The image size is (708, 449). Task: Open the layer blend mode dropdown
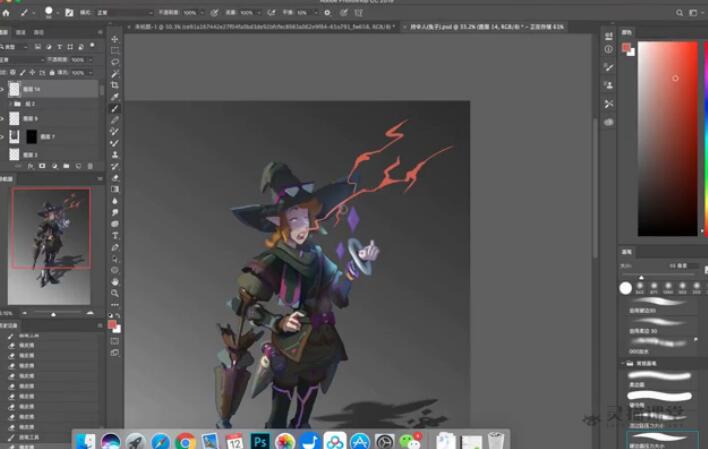(23, 60)
